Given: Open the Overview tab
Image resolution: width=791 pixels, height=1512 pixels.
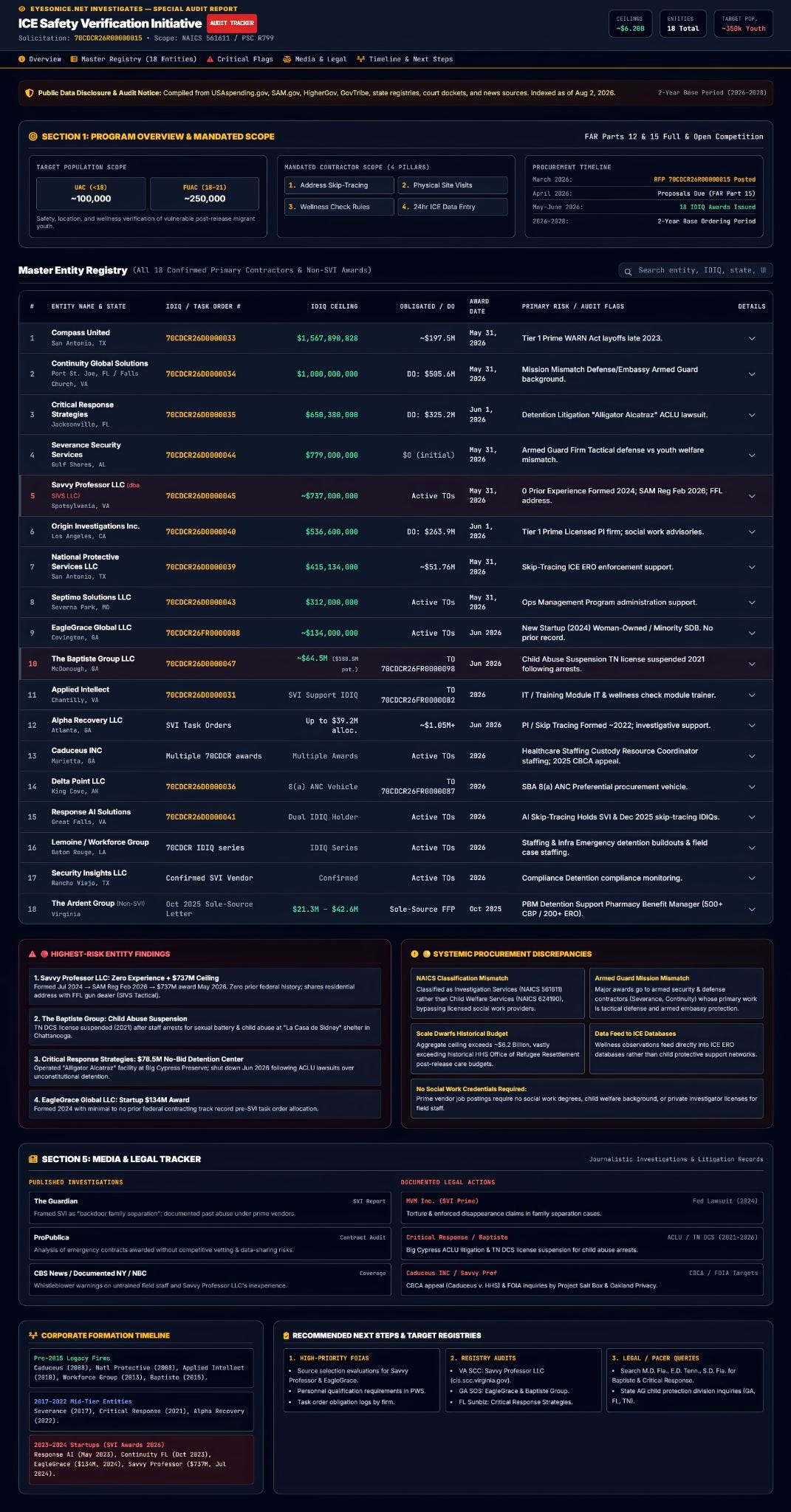Looking at the screenshot, I should coord(40,59).
